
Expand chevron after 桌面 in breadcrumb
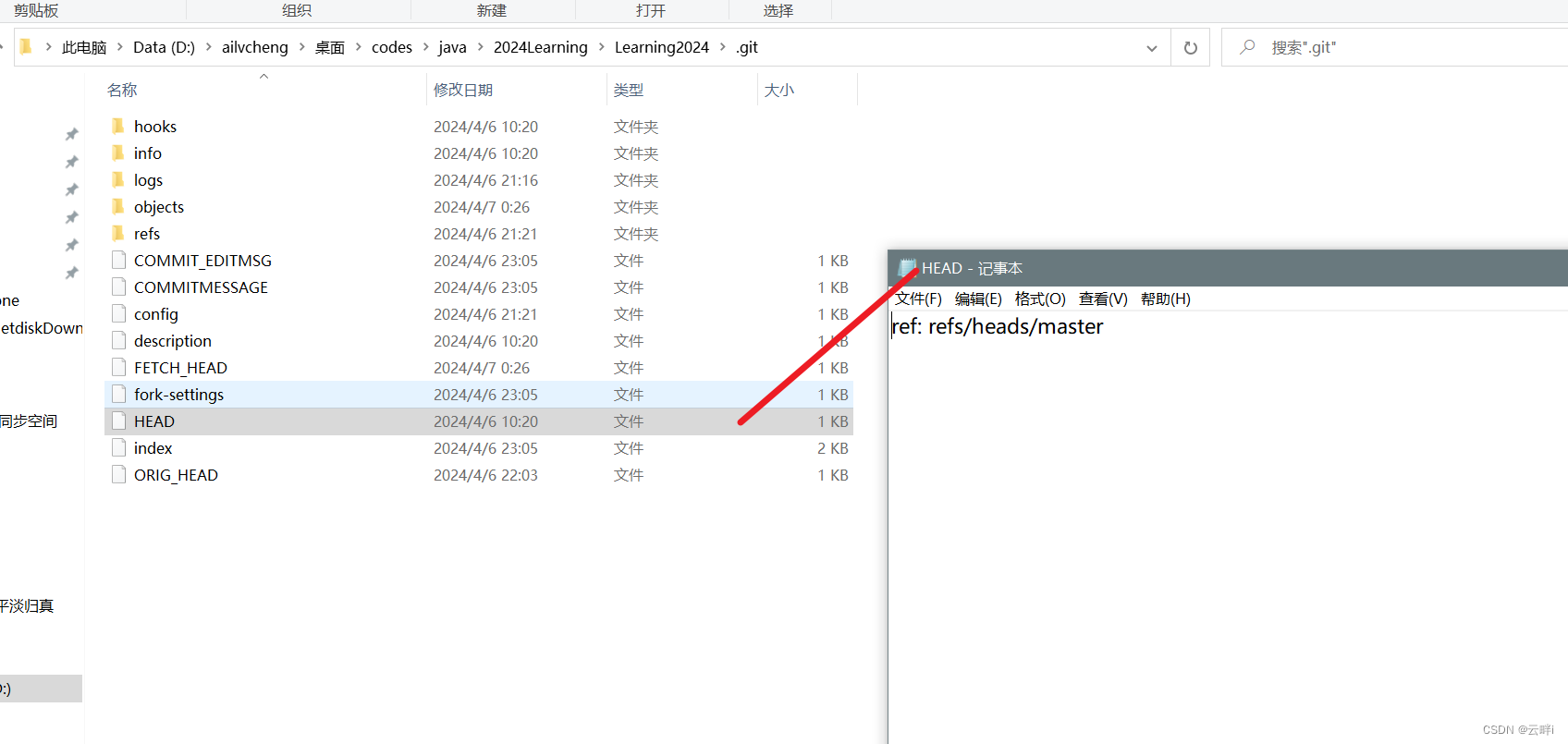pos(358,47)
